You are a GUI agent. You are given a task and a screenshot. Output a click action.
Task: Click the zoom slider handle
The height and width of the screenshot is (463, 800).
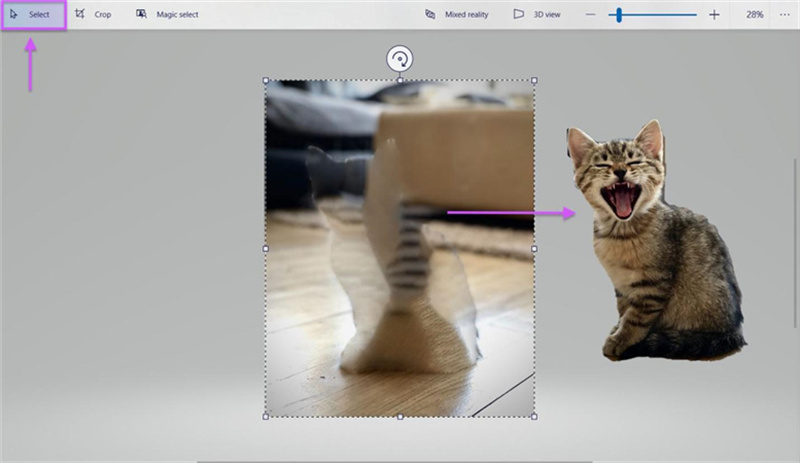coord(620,15)
